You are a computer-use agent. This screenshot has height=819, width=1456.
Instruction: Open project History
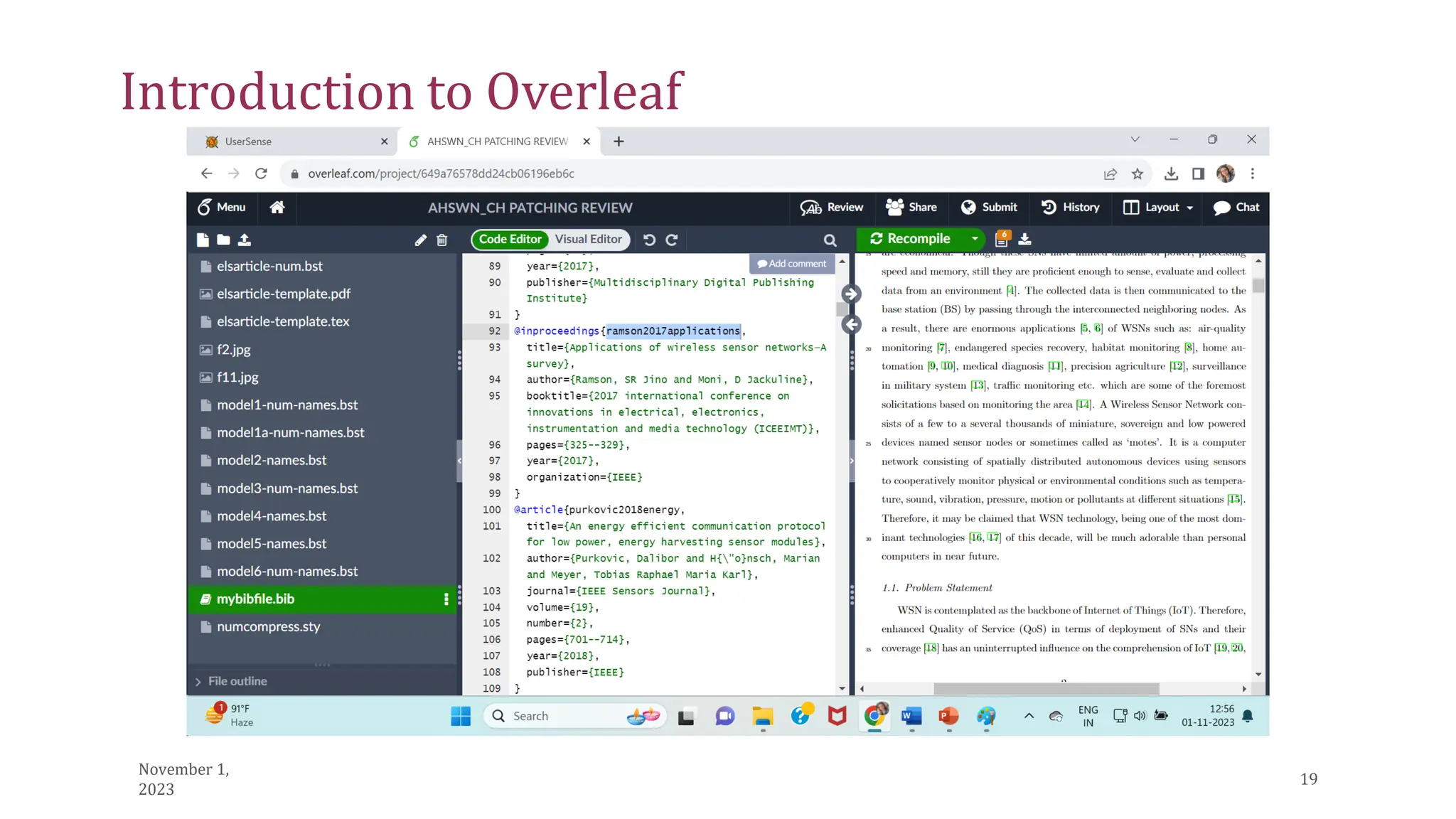tap(1071, 207)
